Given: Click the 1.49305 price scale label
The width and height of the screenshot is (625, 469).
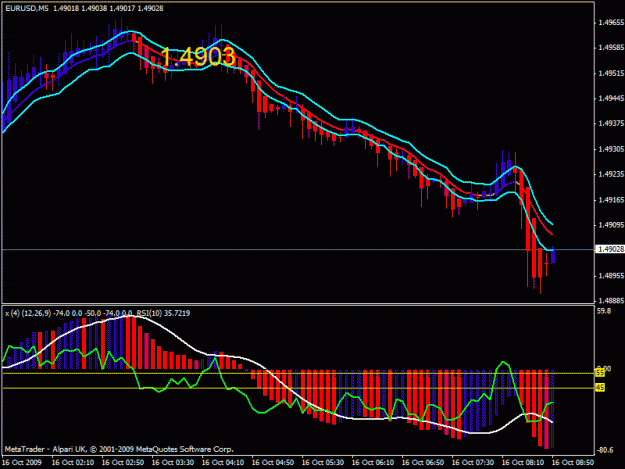Looking at the screenshot, I should coord(611,149).
